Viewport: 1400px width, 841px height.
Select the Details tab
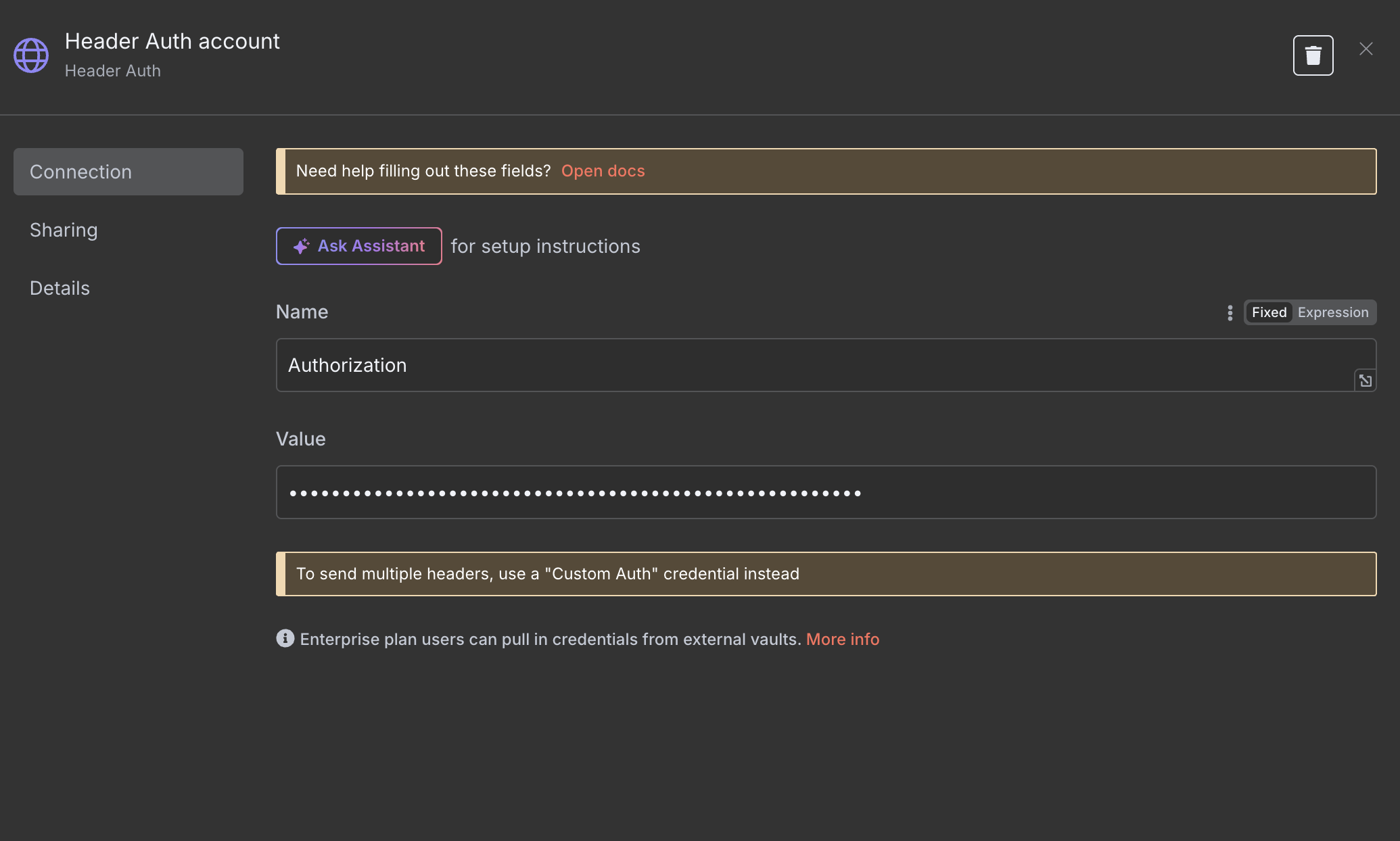[60, 288]
